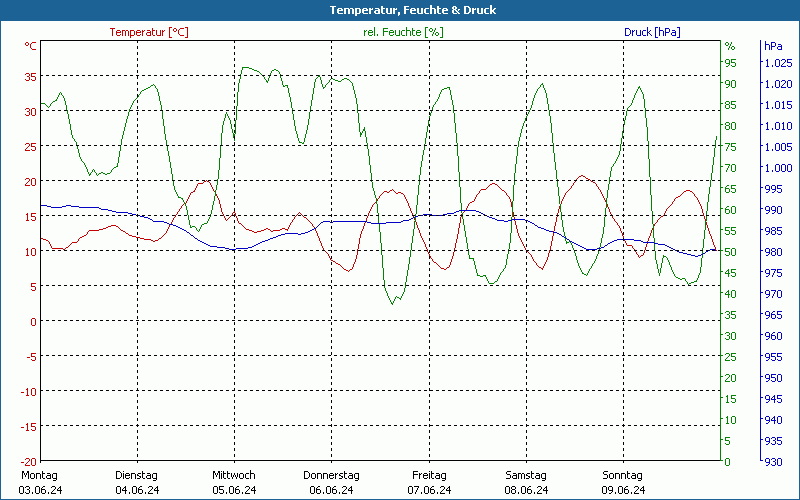Click the '%' unit label on humidity axis
Image resolution: width=800 pixels, height=500 pixels.
coord(730,46)
